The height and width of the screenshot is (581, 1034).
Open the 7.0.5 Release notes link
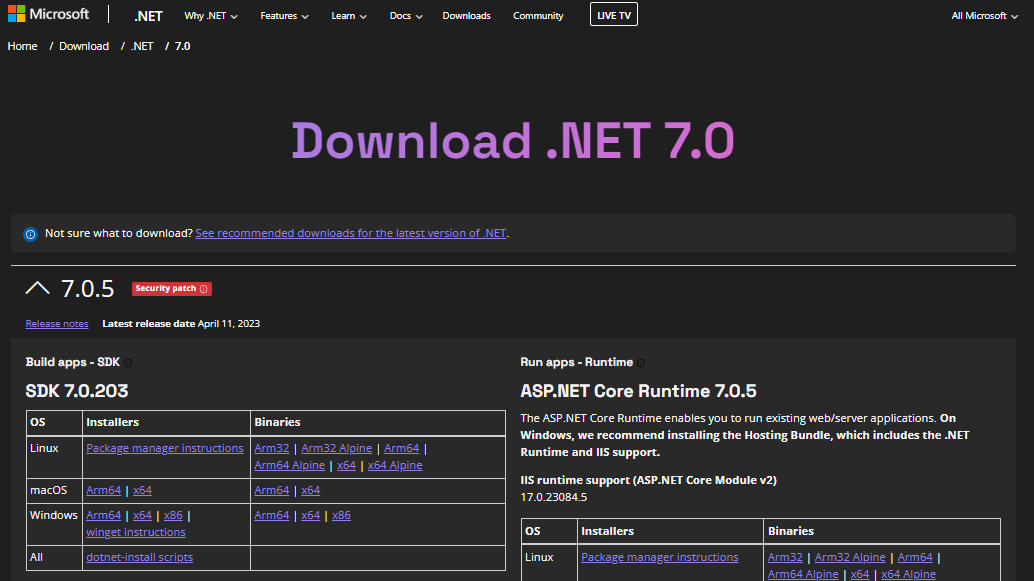point(57,324)
